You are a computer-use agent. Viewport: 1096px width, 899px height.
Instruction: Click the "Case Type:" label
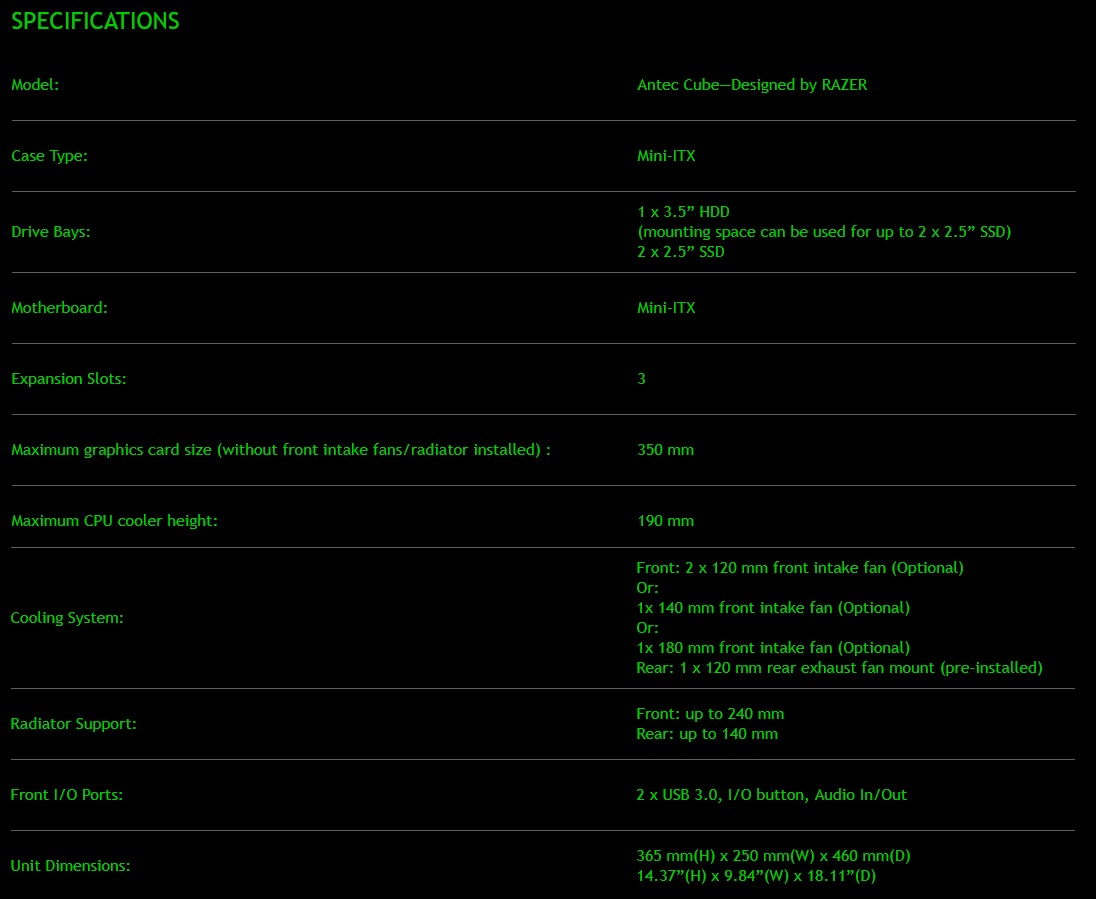pos(49,156)
